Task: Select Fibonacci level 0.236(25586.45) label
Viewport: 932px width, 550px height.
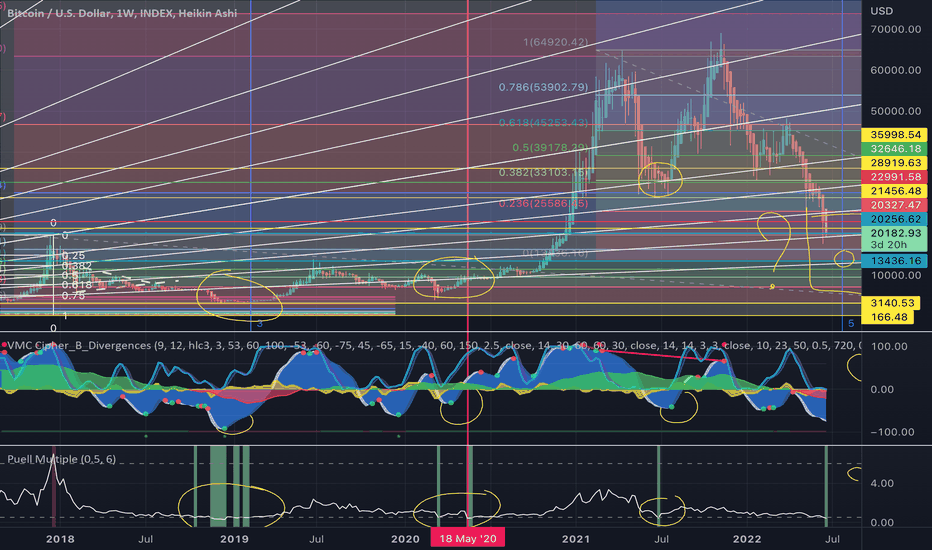Action: (x=543, y=203)
